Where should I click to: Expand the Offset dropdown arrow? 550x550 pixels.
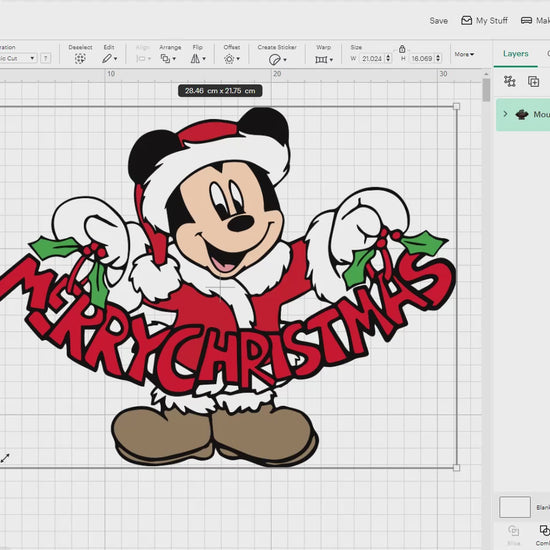pos(238,59)
